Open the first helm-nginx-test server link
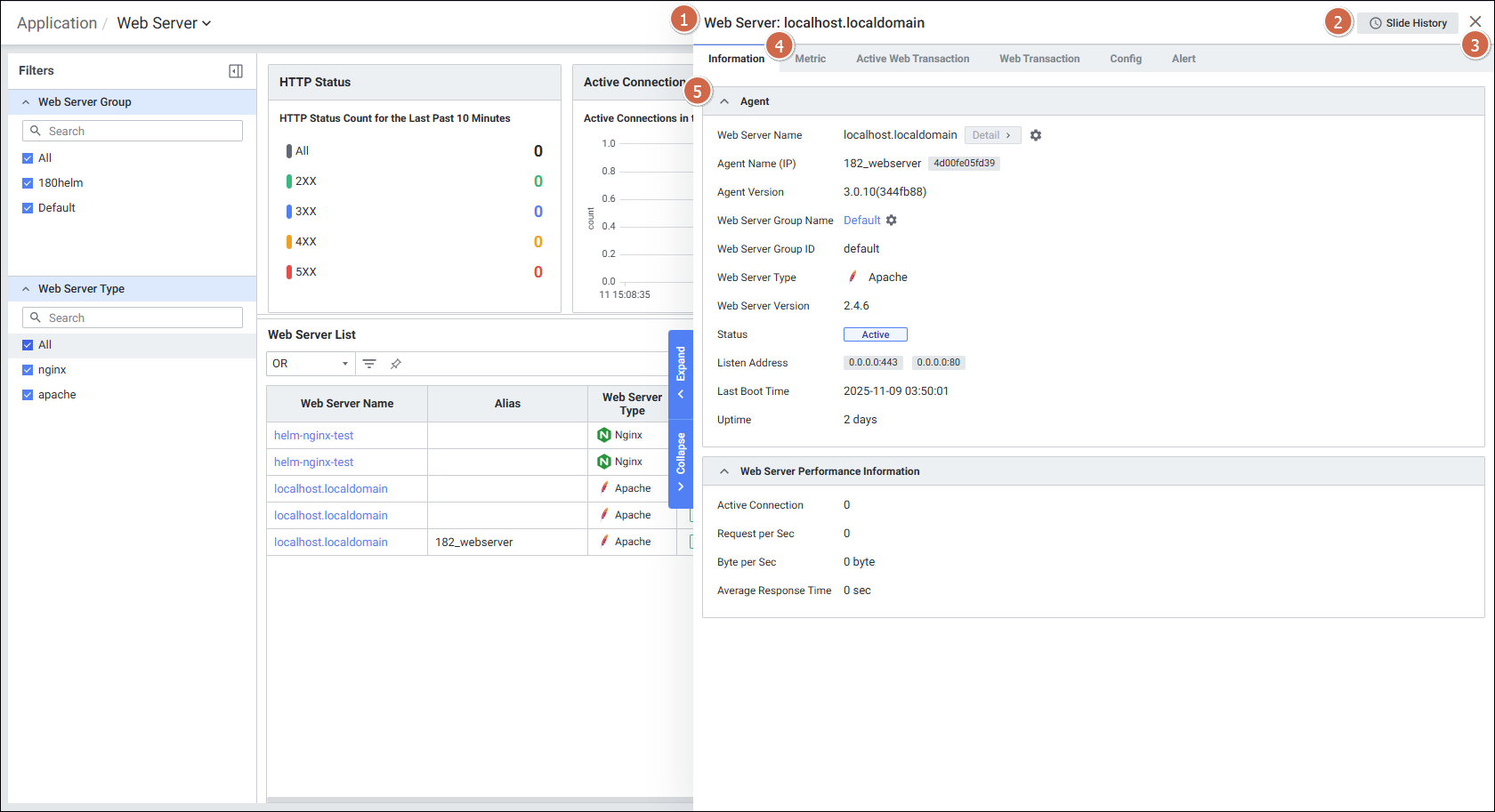 click(x=313, y=436)
